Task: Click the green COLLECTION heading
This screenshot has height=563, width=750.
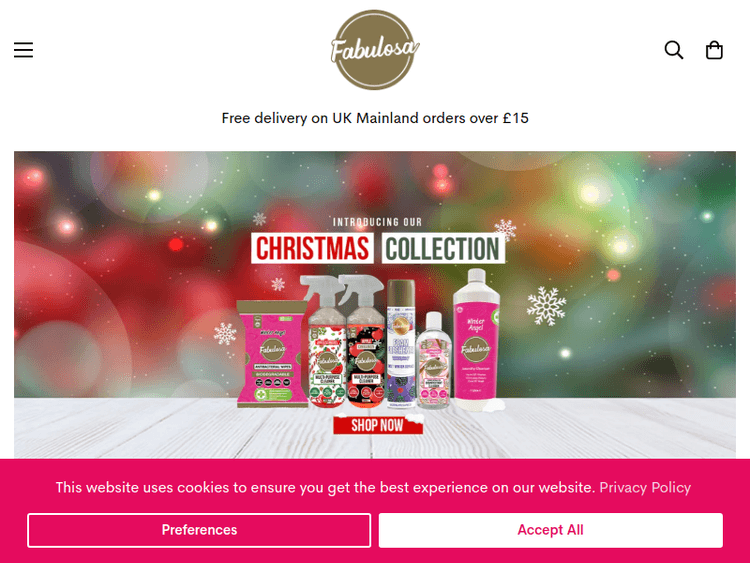Action: click(443, 249)
